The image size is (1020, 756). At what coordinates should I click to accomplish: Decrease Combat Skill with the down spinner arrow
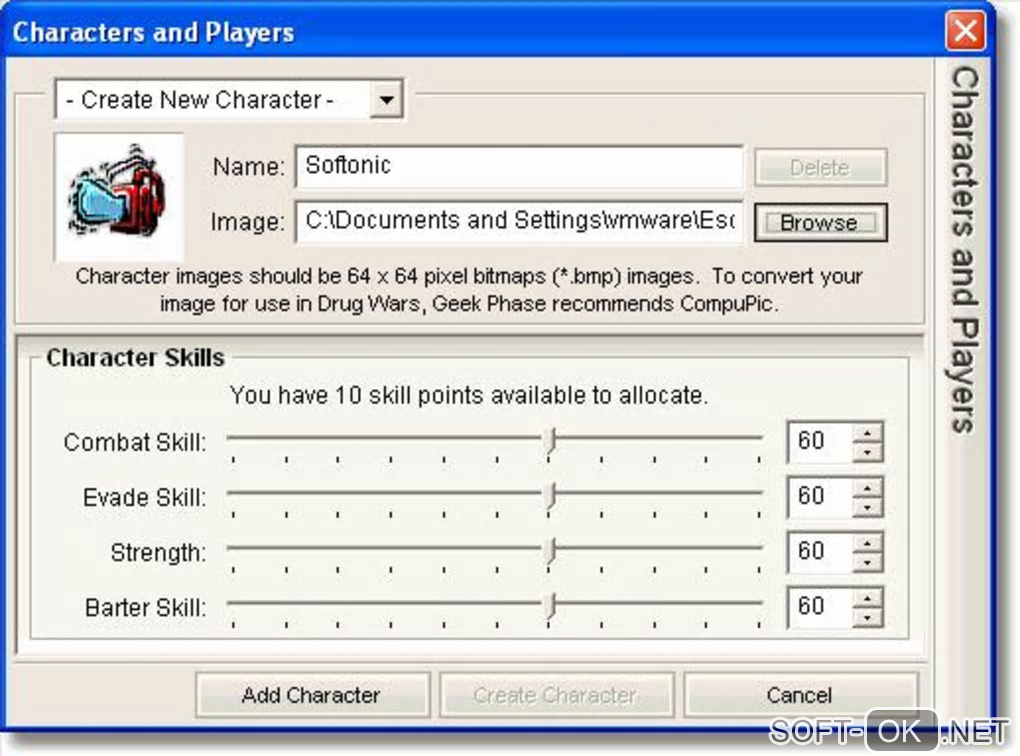click(867, 452)
